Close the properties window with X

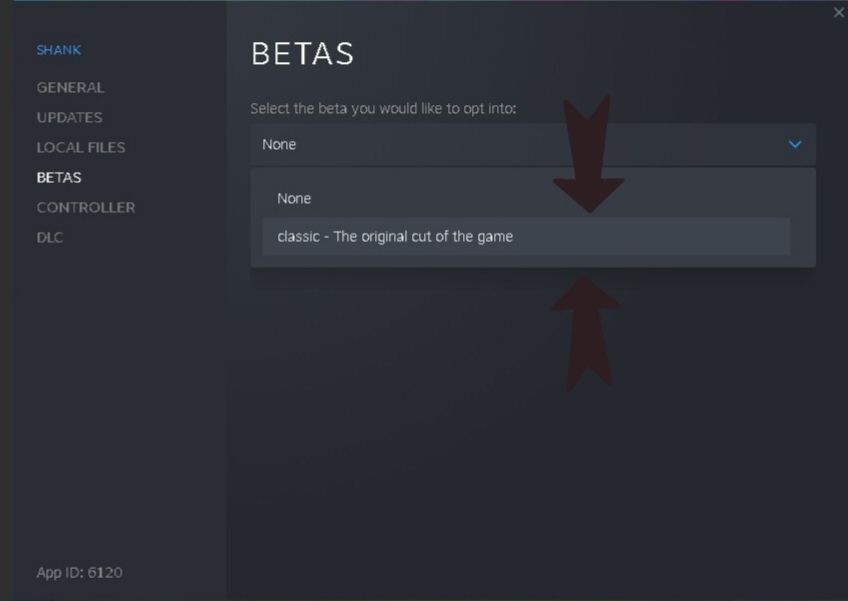click(x=838, y=12)
